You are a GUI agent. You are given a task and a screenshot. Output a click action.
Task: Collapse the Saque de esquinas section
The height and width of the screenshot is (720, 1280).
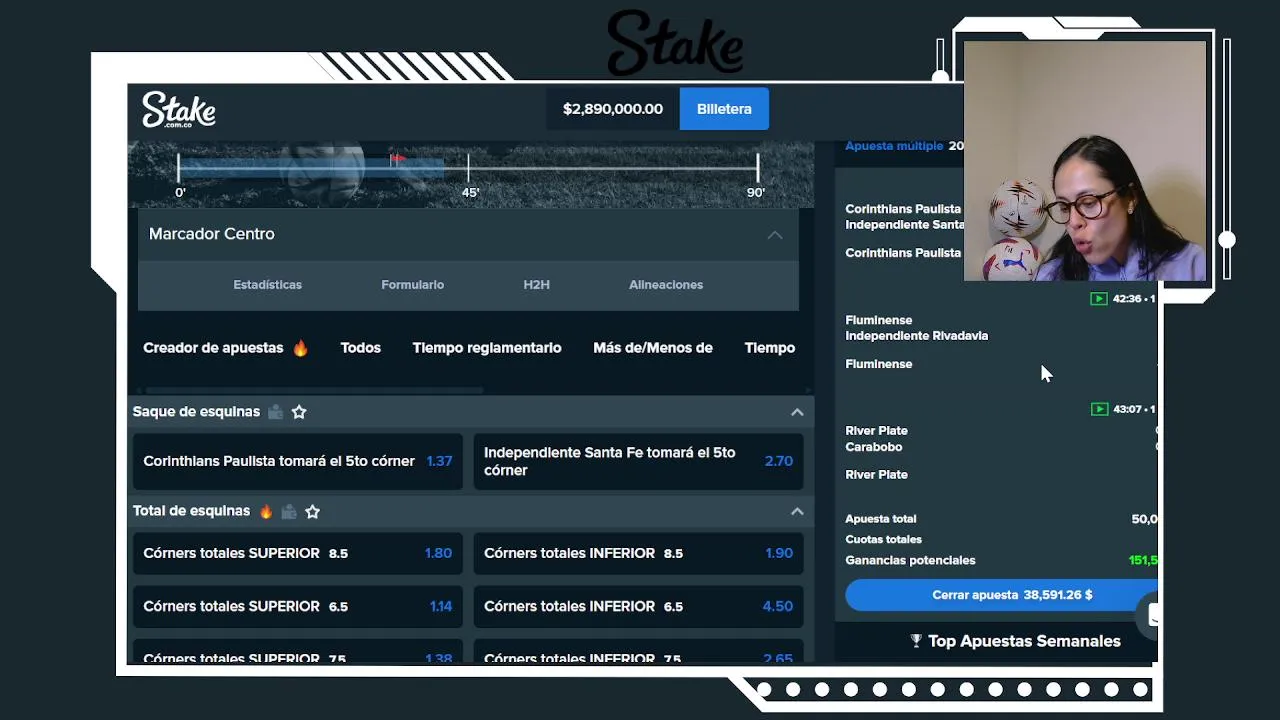click(797, 412)
